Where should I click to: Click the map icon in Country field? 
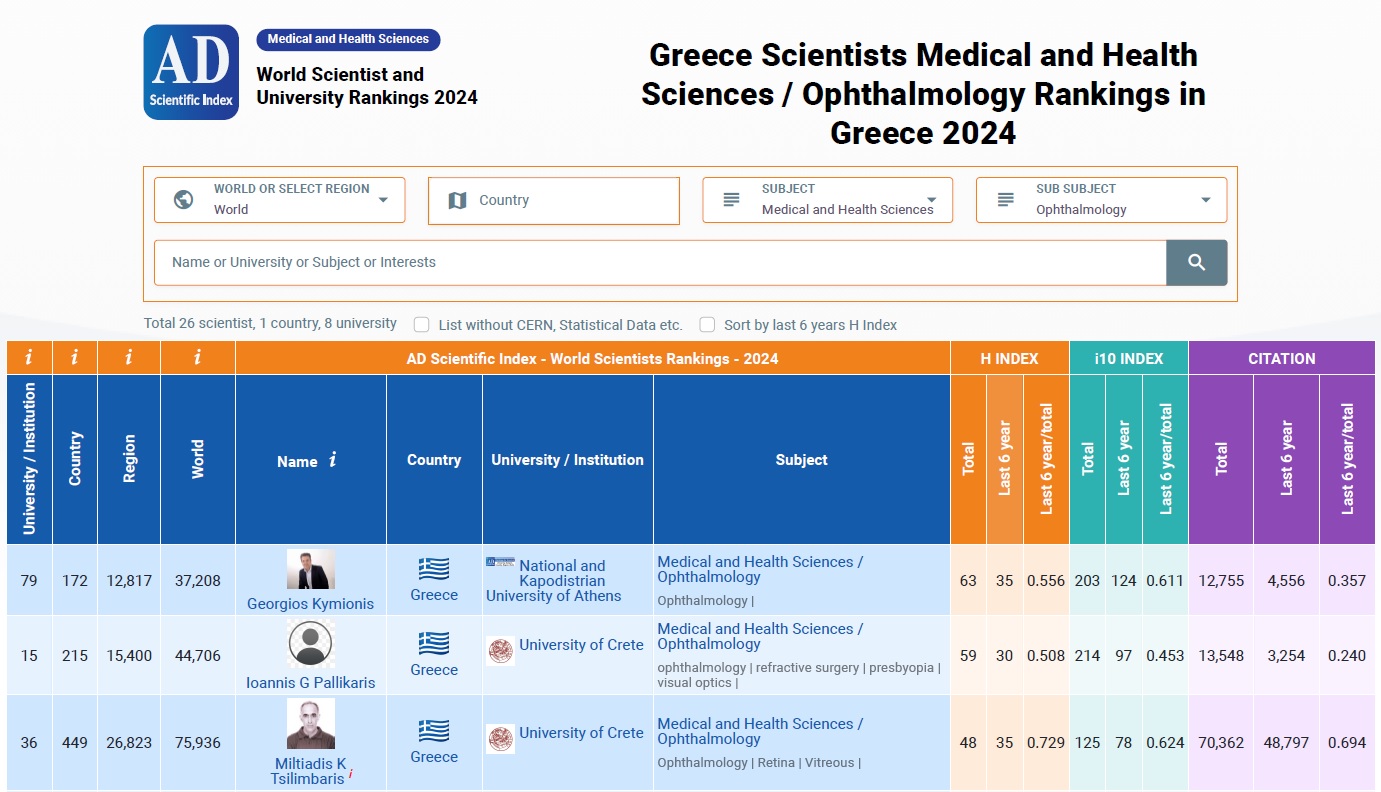[457, 200]
